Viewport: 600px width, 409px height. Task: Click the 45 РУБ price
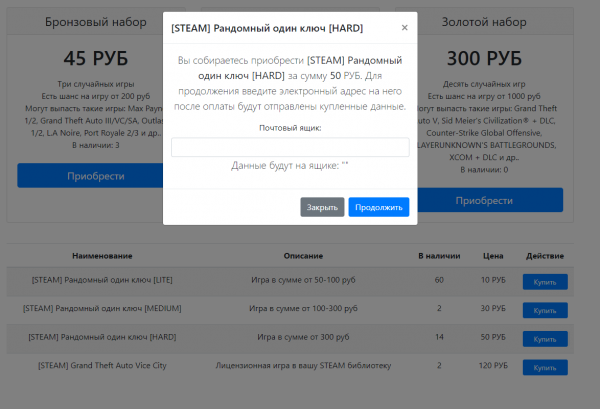coord(96,59)
